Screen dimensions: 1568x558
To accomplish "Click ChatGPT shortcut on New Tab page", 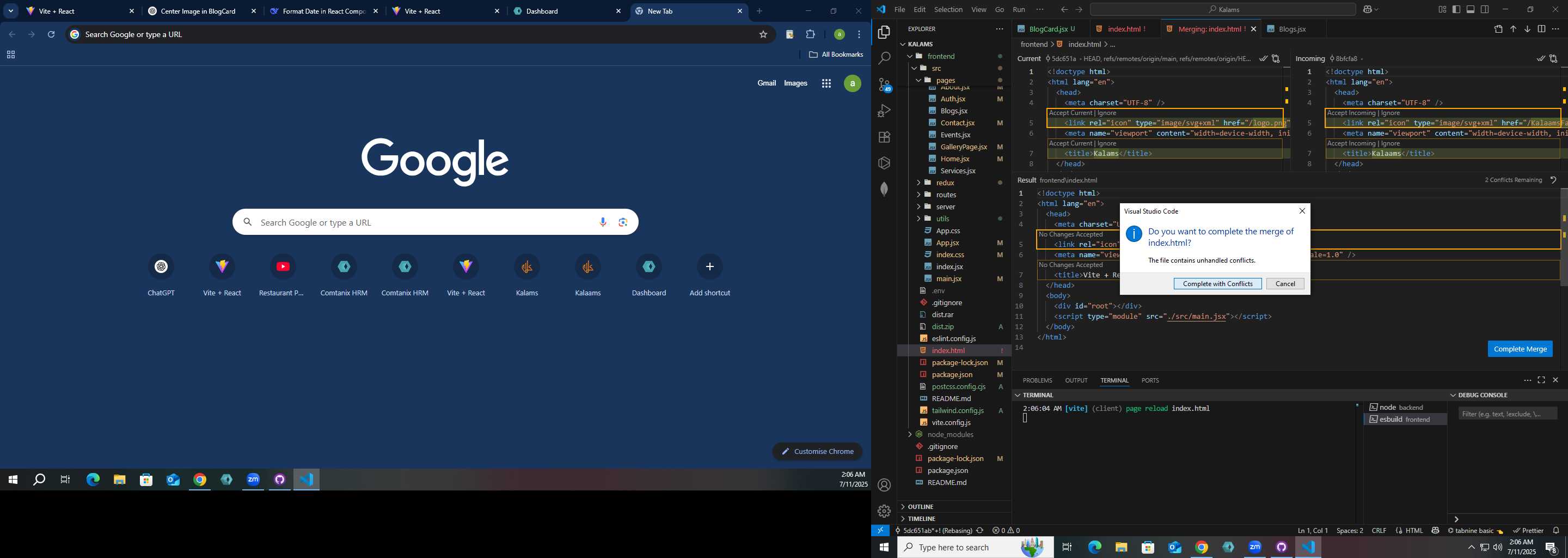I will tap(161, 275).
